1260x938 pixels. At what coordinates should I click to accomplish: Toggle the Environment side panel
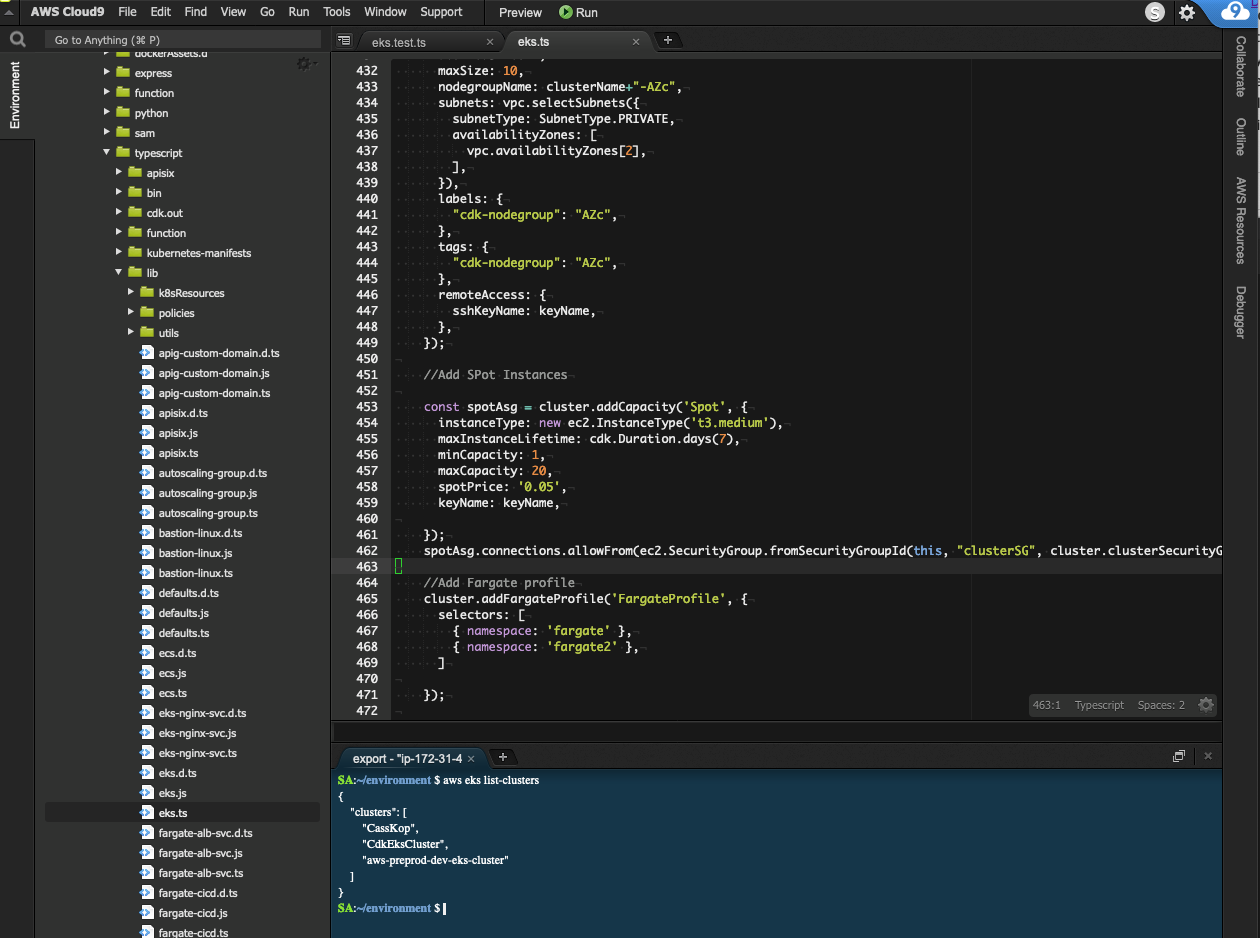click(x=15, y=95)
